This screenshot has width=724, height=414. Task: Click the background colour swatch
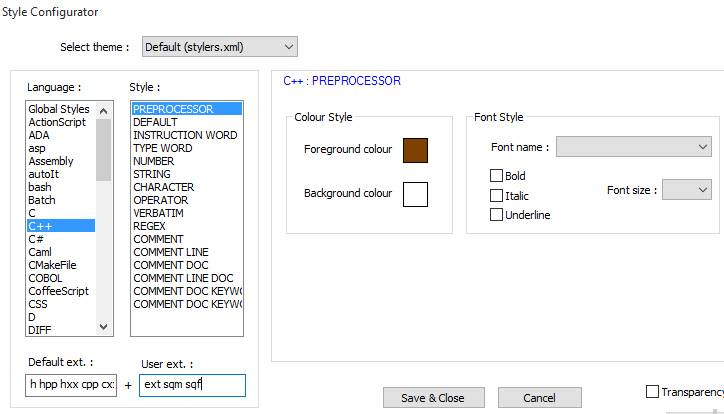click(415, 193)
